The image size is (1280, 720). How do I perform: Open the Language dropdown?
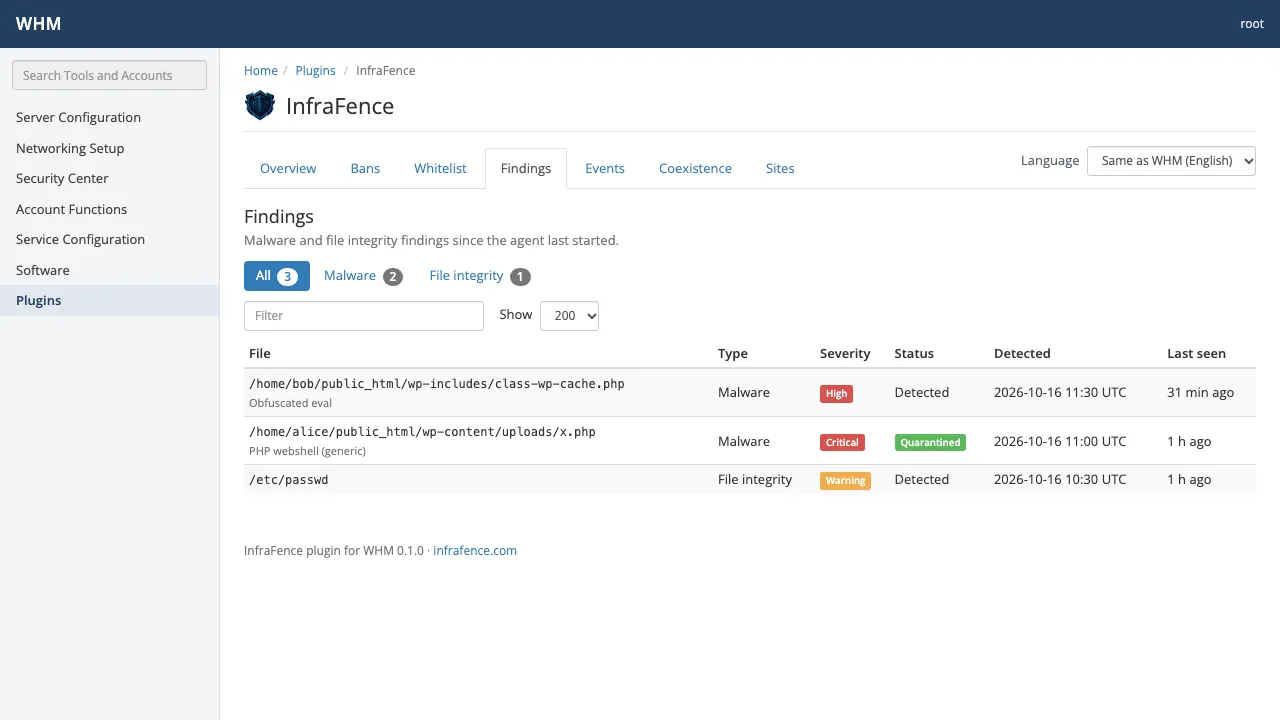pos(1171,161)
